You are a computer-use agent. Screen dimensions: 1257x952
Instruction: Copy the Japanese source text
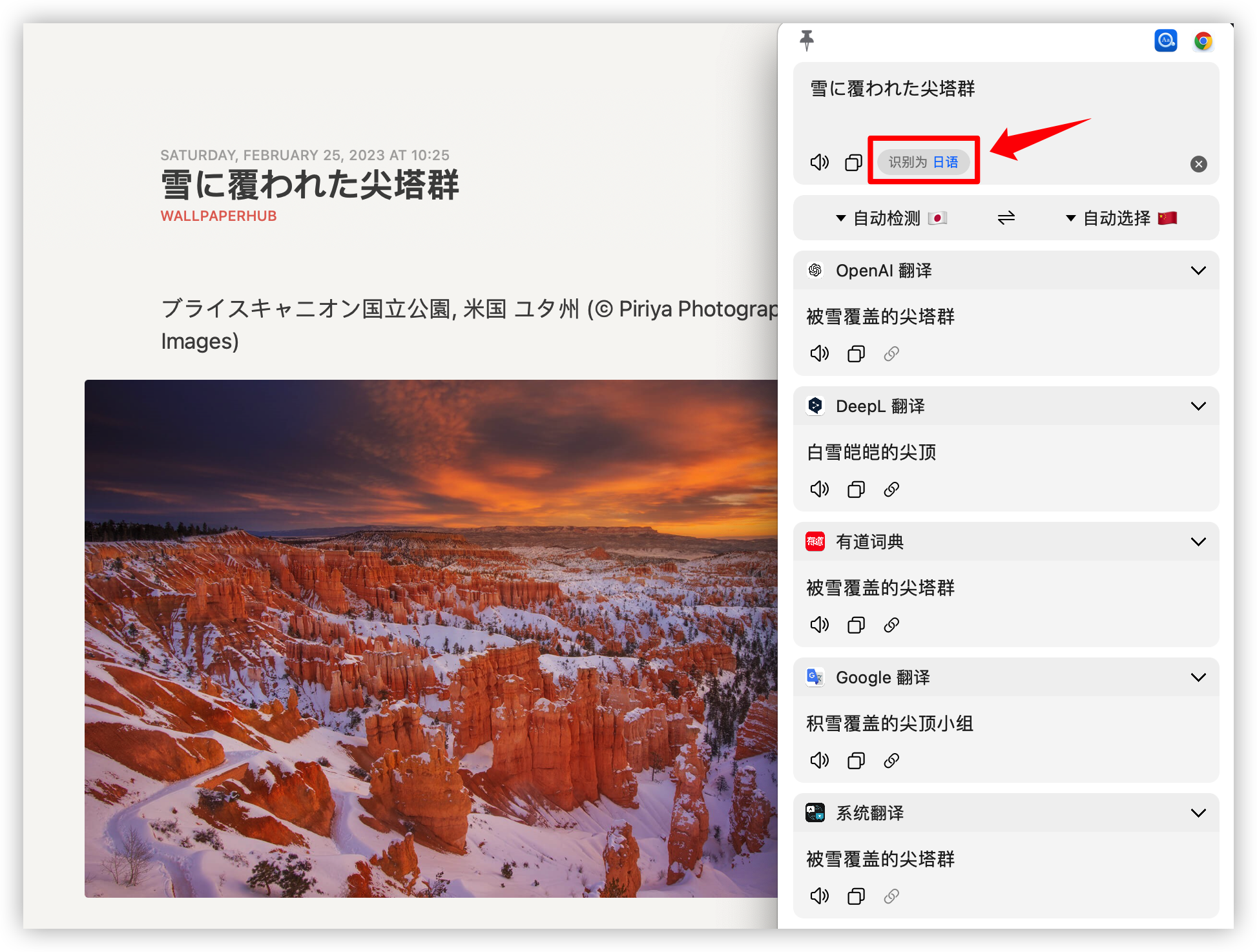853,162
